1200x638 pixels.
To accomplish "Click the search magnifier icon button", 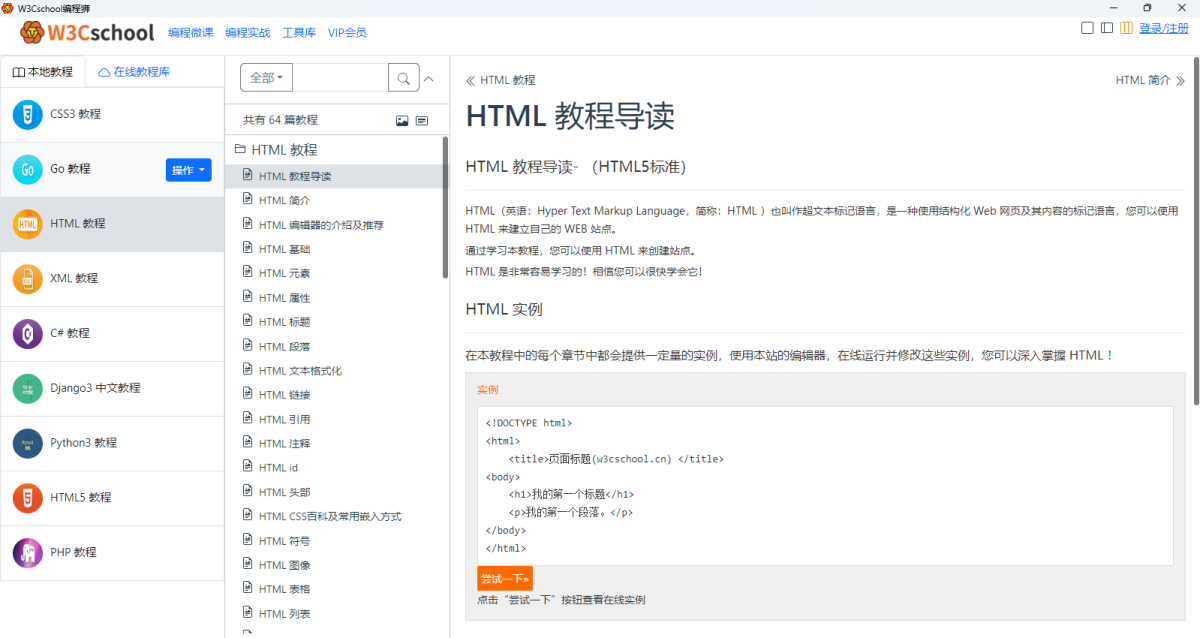I will click(x=403, y=78).
